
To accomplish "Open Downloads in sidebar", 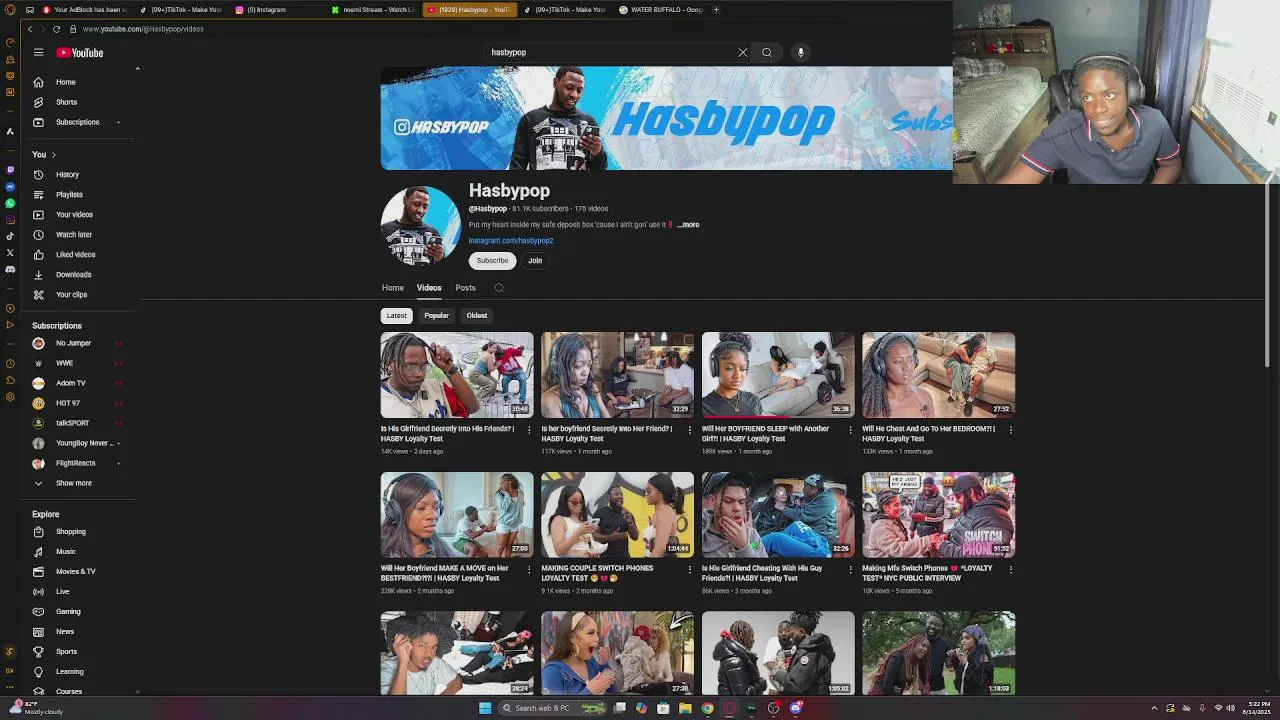I will click(75, 274).
